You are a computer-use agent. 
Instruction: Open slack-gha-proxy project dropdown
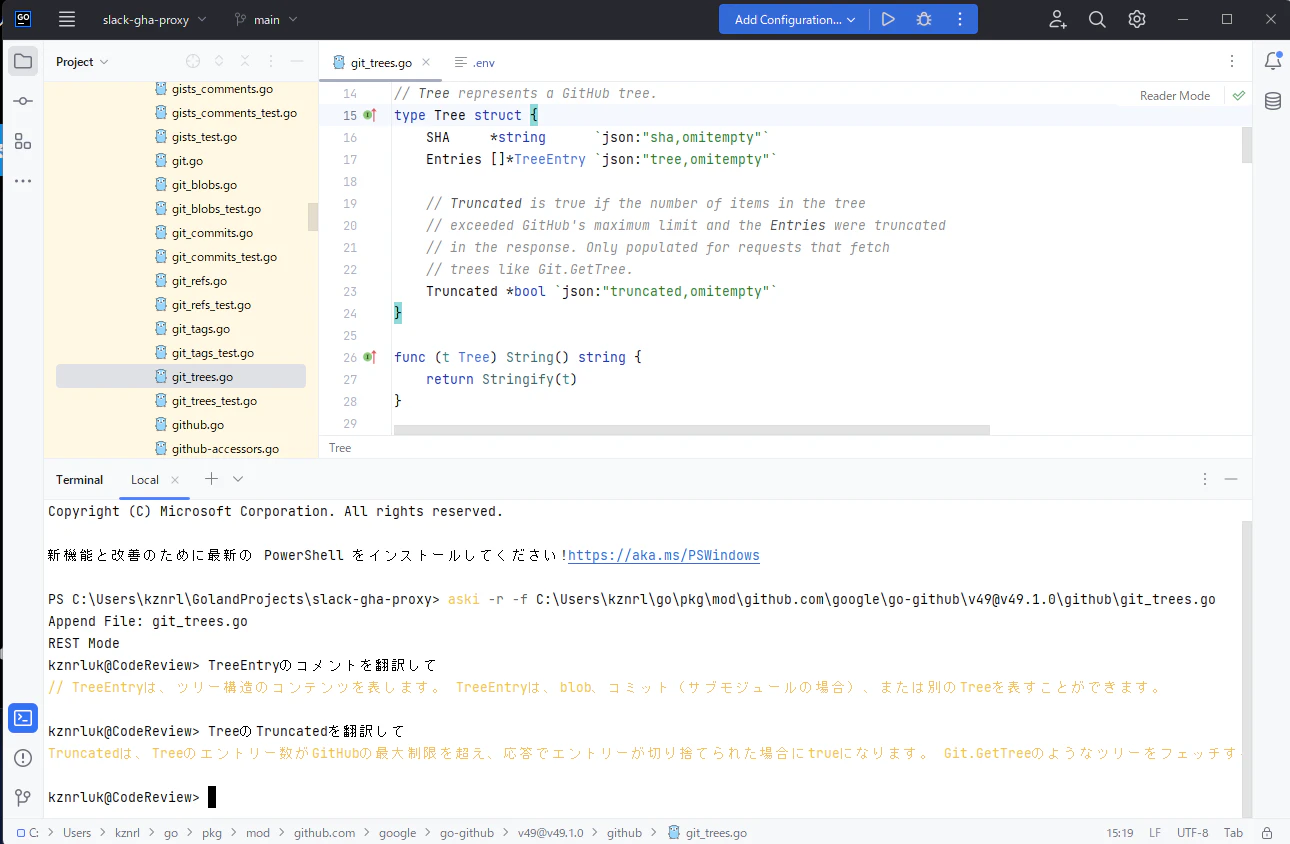click(154, 19)
